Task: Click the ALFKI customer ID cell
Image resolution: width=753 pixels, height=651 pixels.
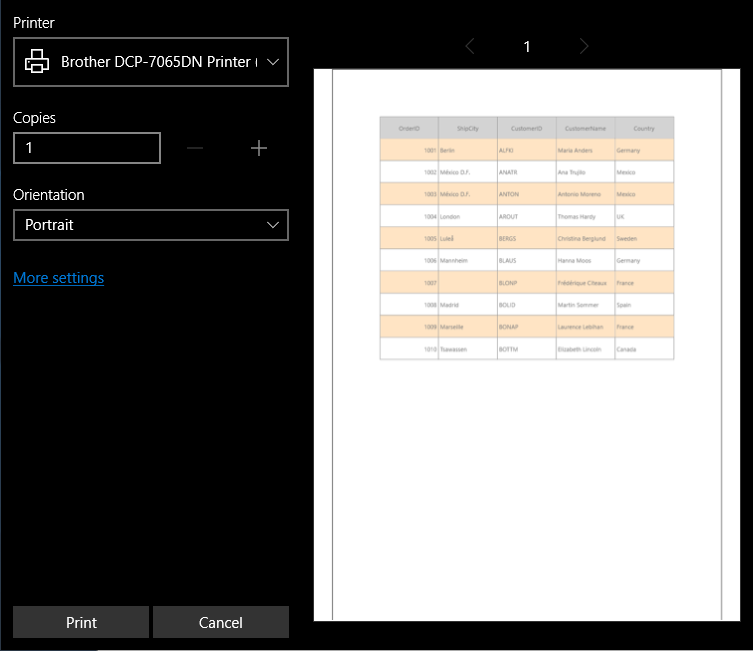Action: click(x=527, y=150)
